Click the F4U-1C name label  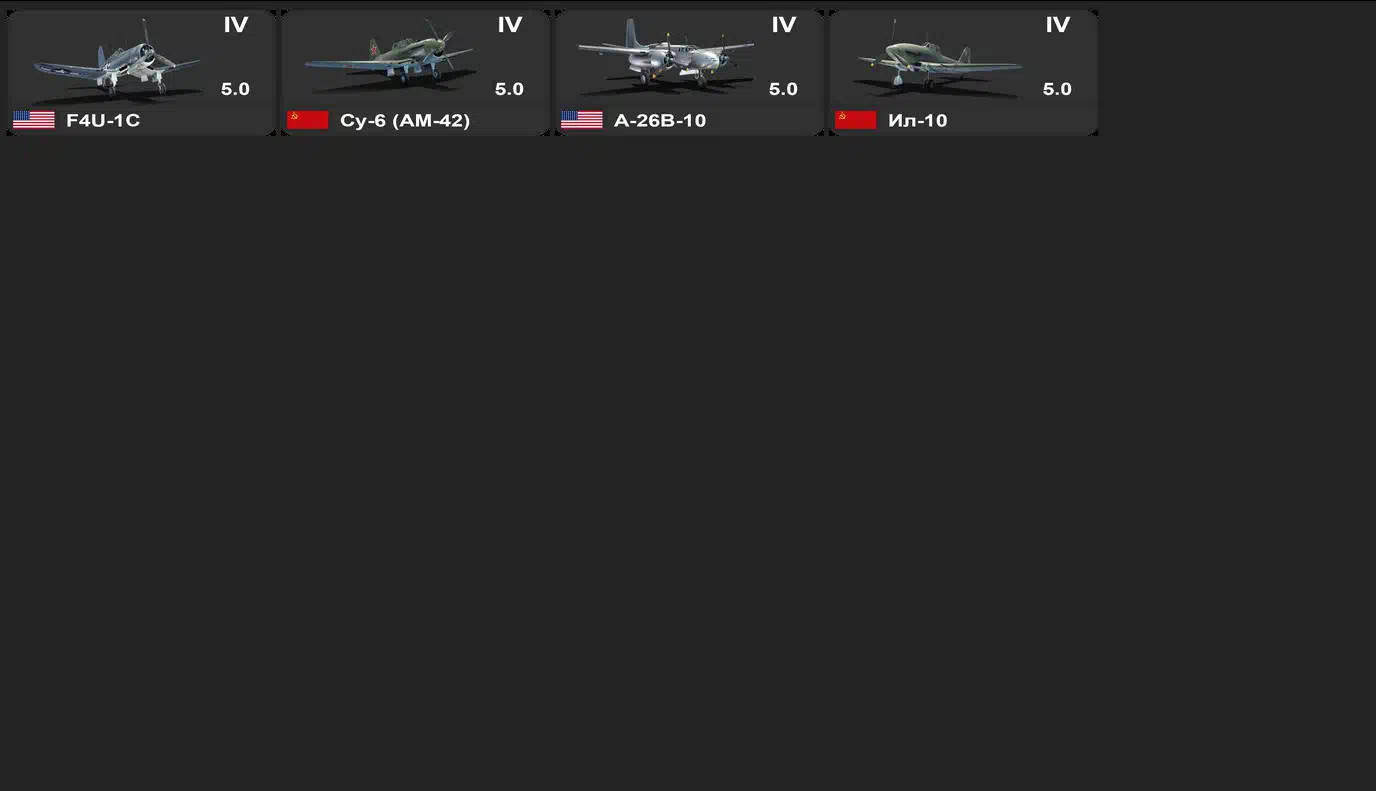103,121
